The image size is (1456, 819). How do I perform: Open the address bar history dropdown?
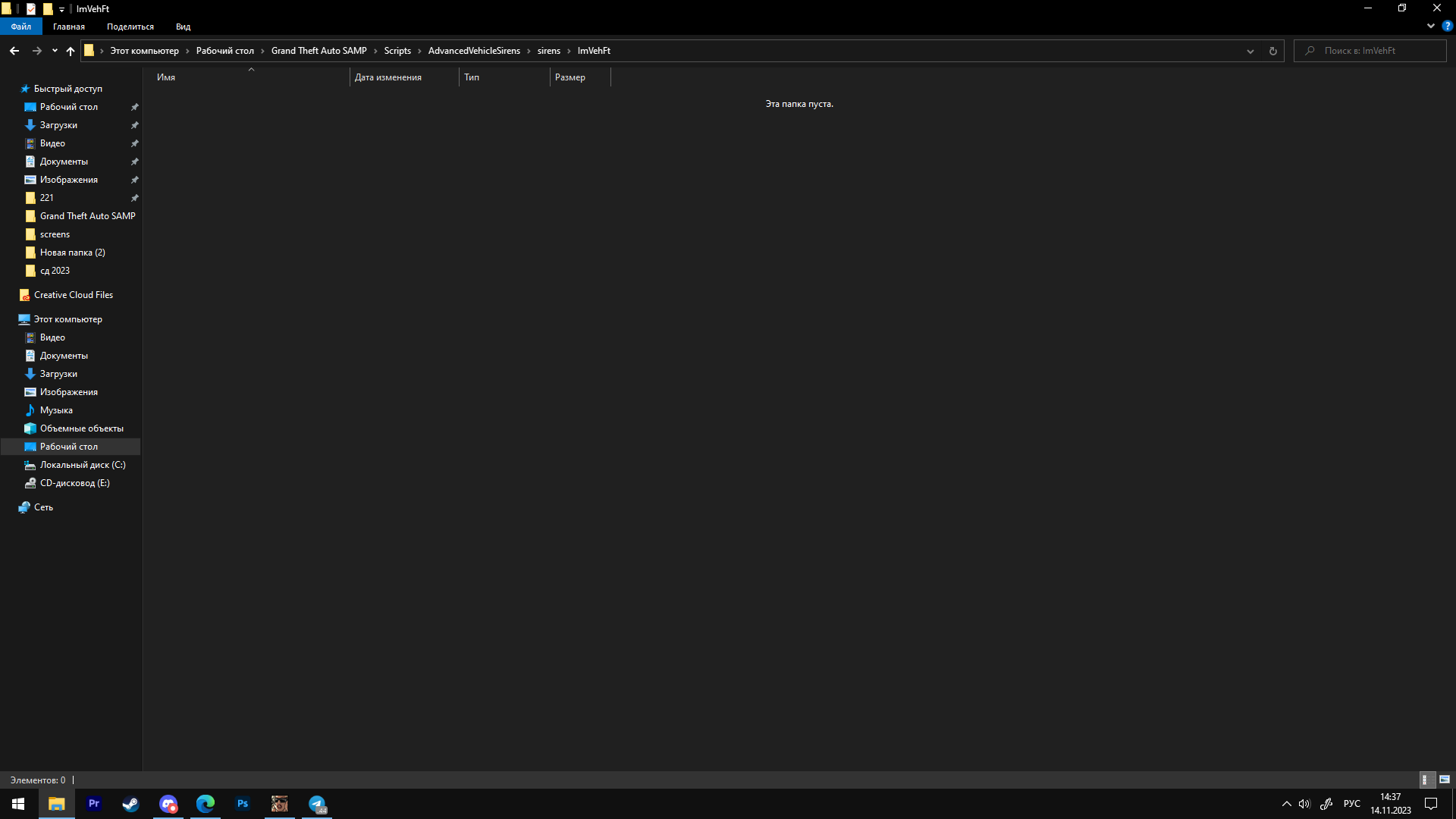pos(1250,51)
